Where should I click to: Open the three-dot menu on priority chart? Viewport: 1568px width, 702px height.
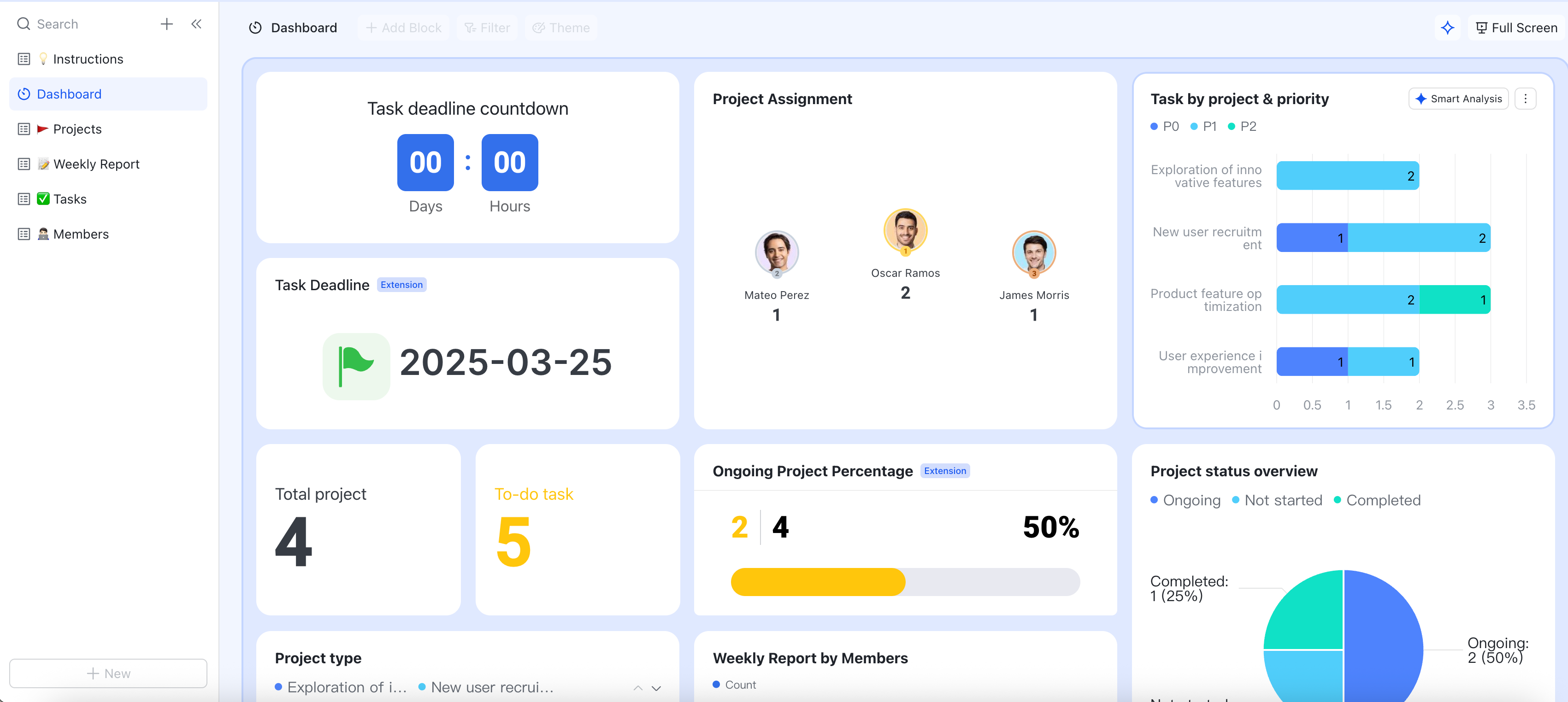click(x=1526, y=99)
